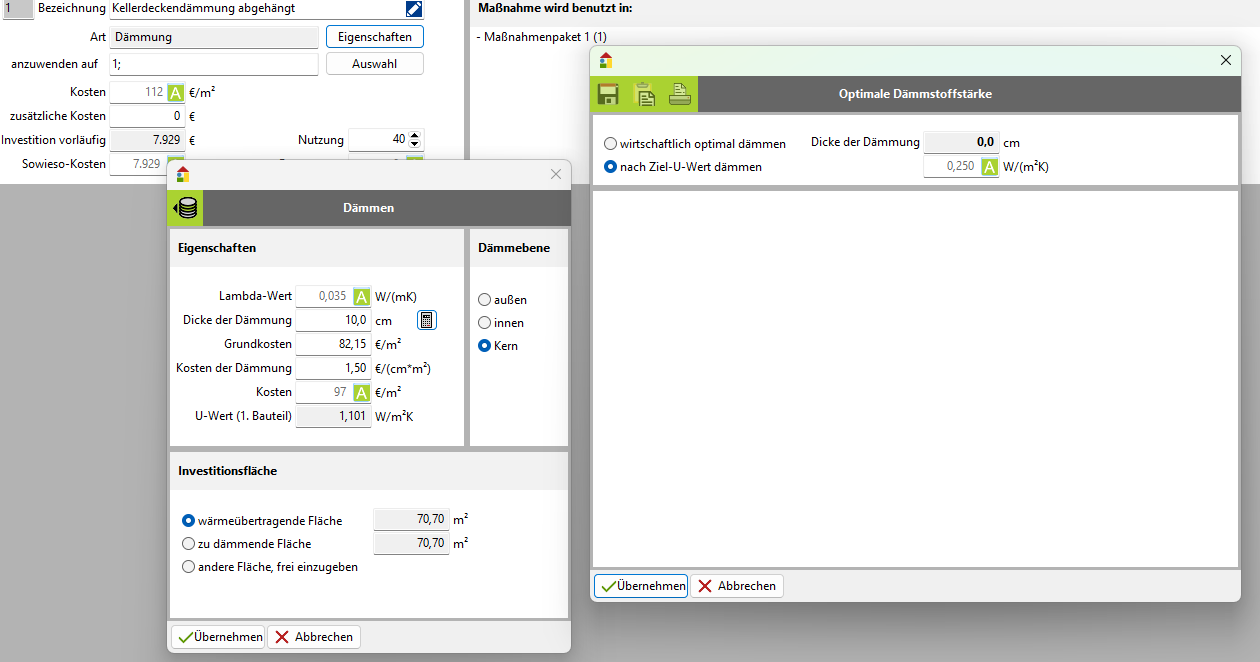Image resolution: width=1260 pixels, height=662 pixels.
Task: Select 'wirtschaftlich optimal dämmen' radio option
Action: pyautogui.click(x=610, y=144)
